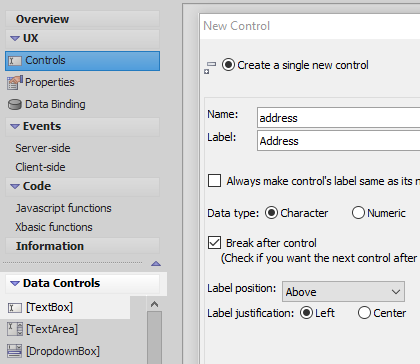Click the Controls icon in sidebar
This screenshot has width=420, height=364.
pos(15,61)
